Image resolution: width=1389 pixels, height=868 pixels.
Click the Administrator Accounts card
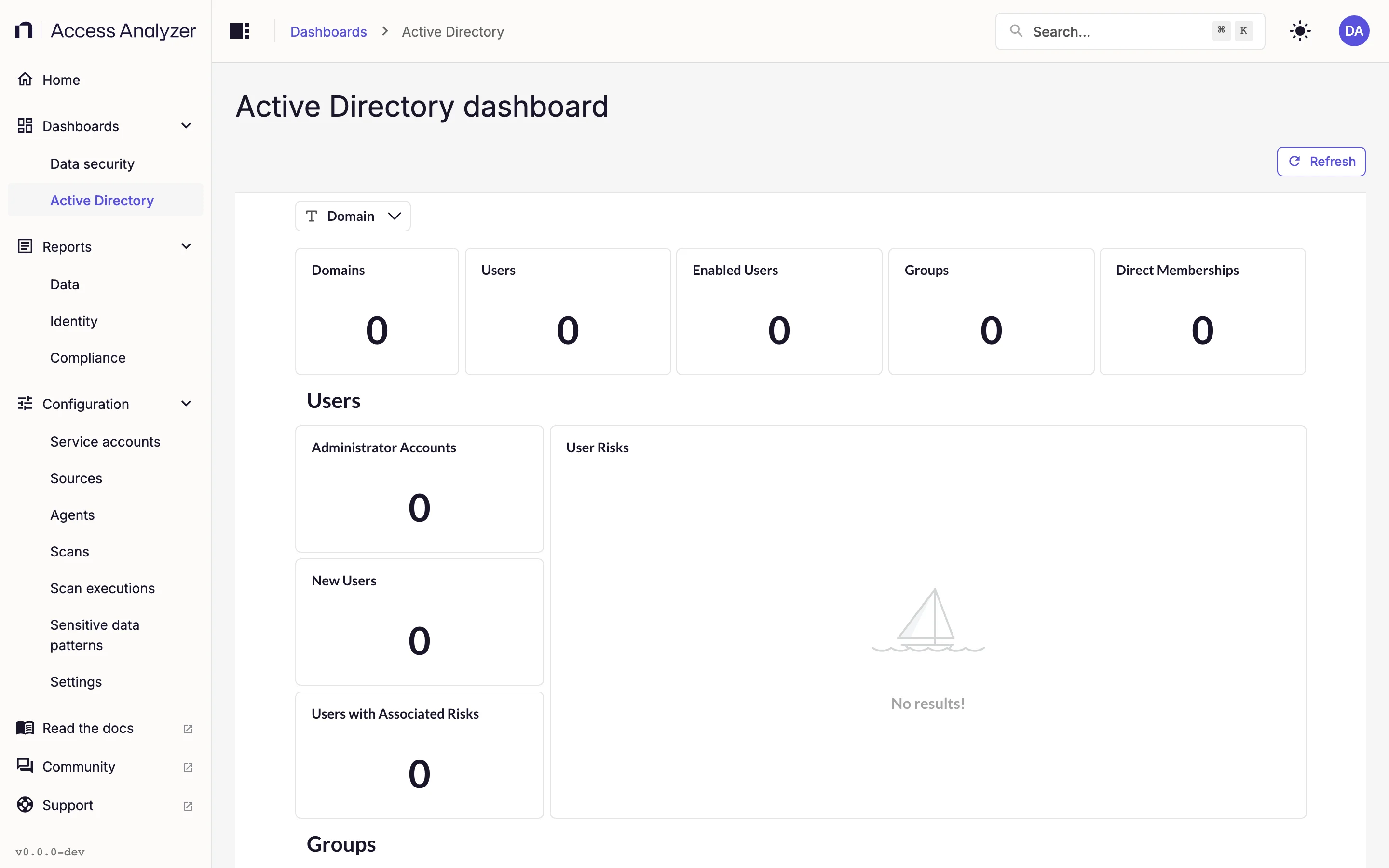pos(419,489)
